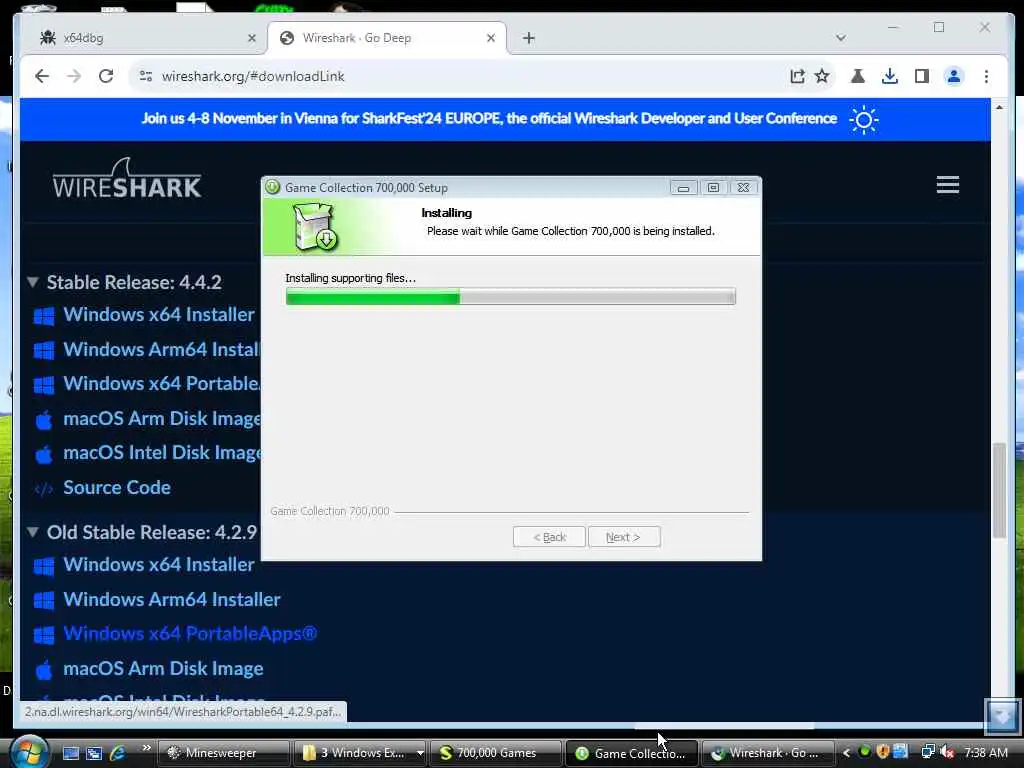The width and height of the screenshot is (1024, 768).
Task: Open Chrome three-dot menu
Action: pyautogui.click(x=986, y=76)
